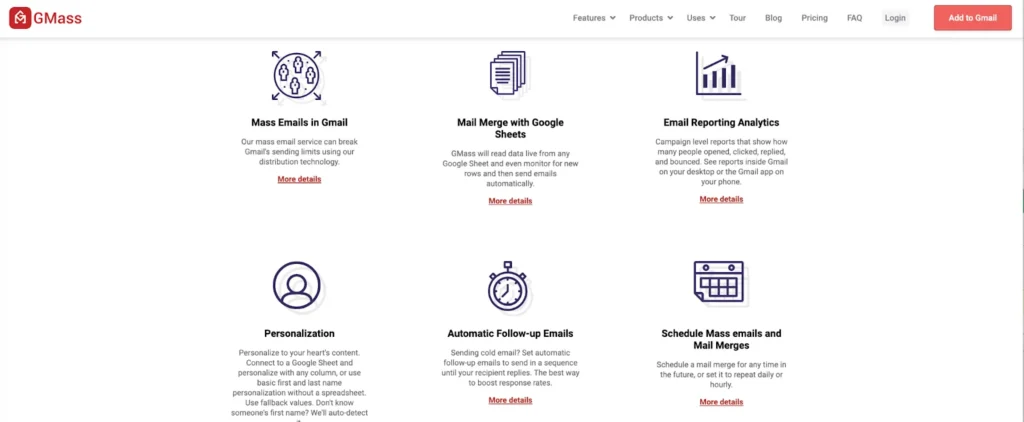Go to the Blog page
Image resolution: width=1024 pixels, height=422 pixels.
pos(773,18)
